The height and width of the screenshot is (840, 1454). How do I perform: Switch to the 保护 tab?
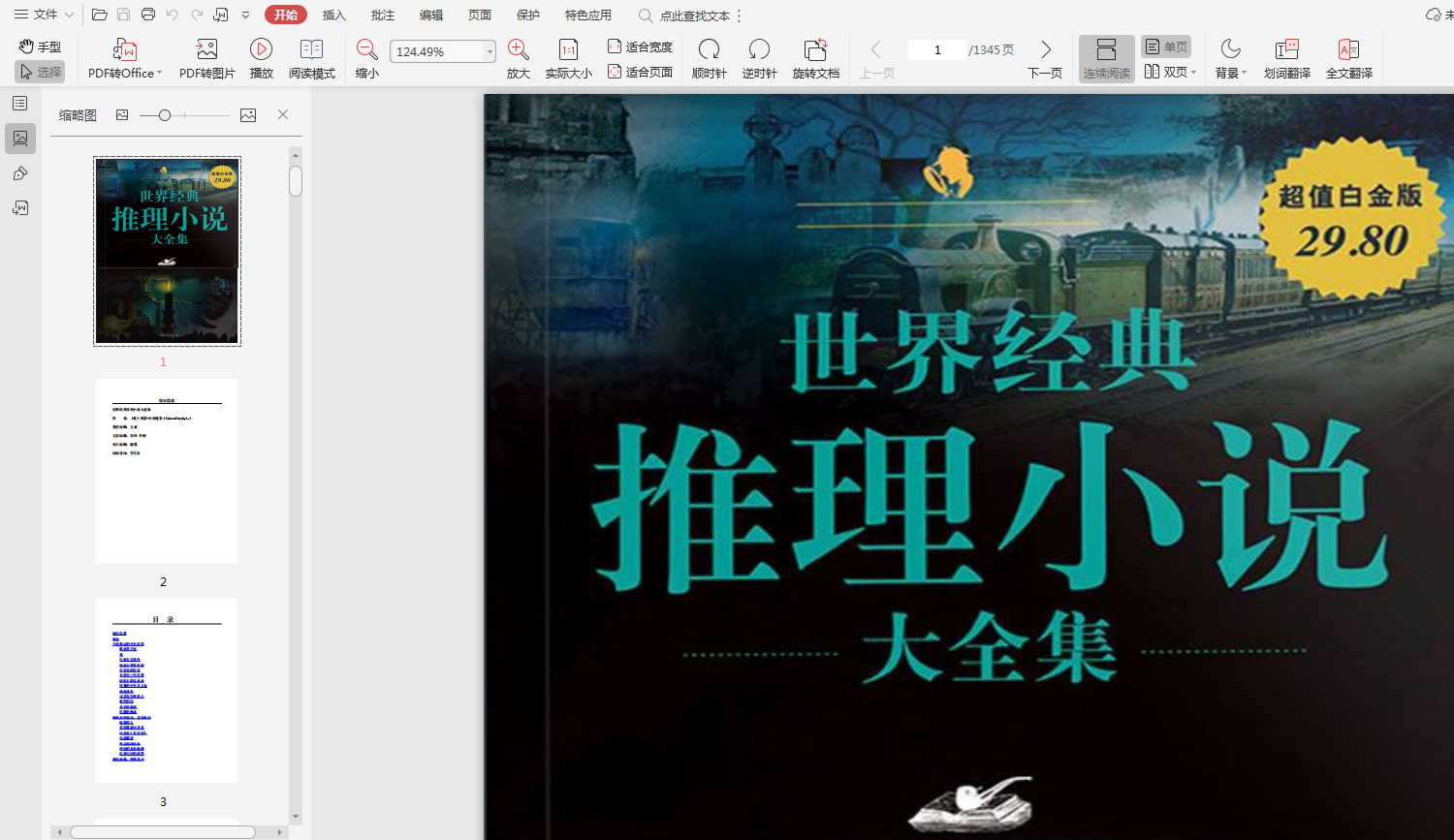[527, 15]
